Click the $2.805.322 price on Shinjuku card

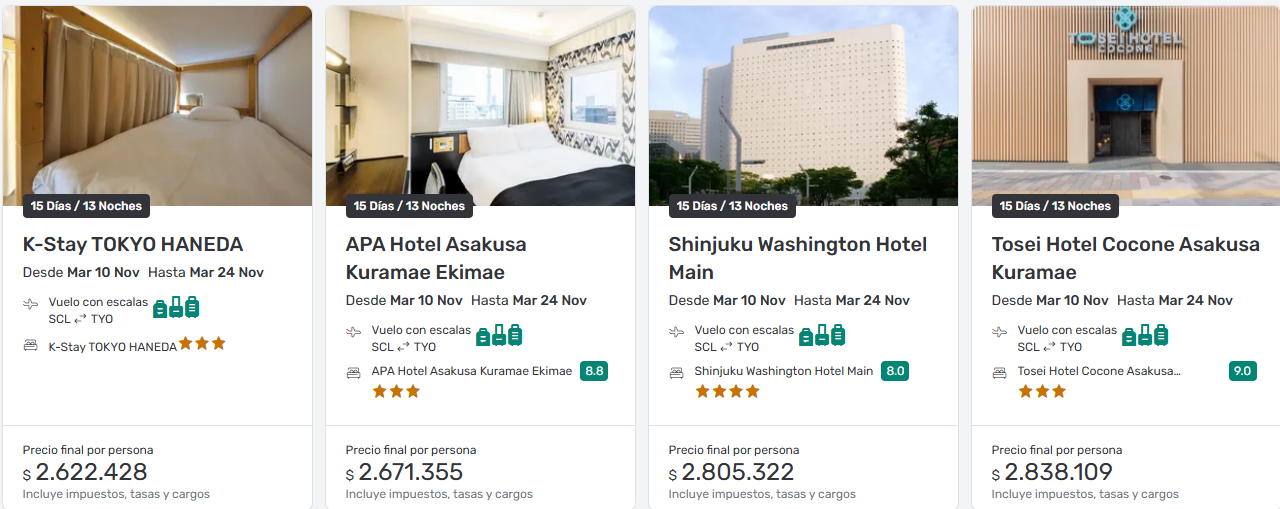(x=737, y=472)
